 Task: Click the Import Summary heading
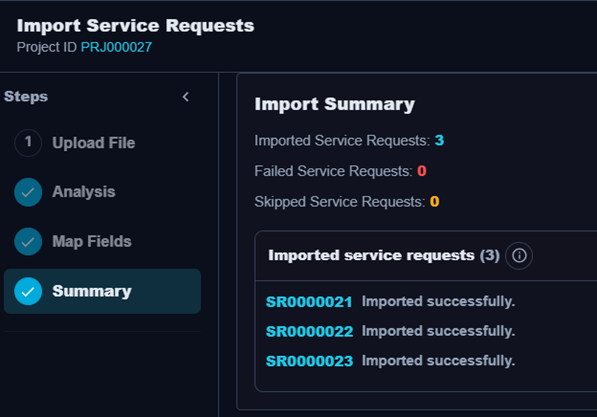point(335,104)
